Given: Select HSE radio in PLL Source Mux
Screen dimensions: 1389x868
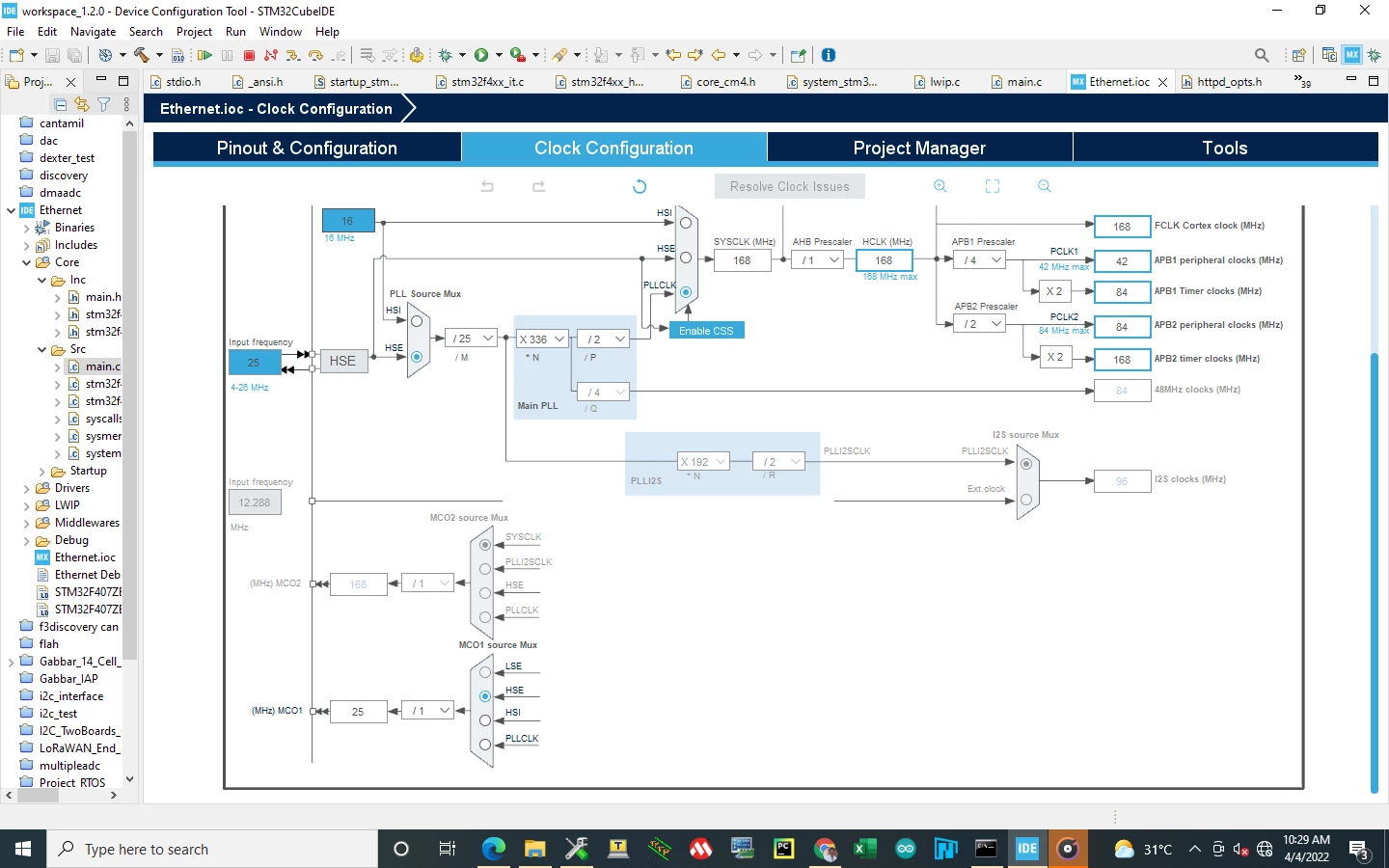Looking at the screenshot, I should [417, 357].
